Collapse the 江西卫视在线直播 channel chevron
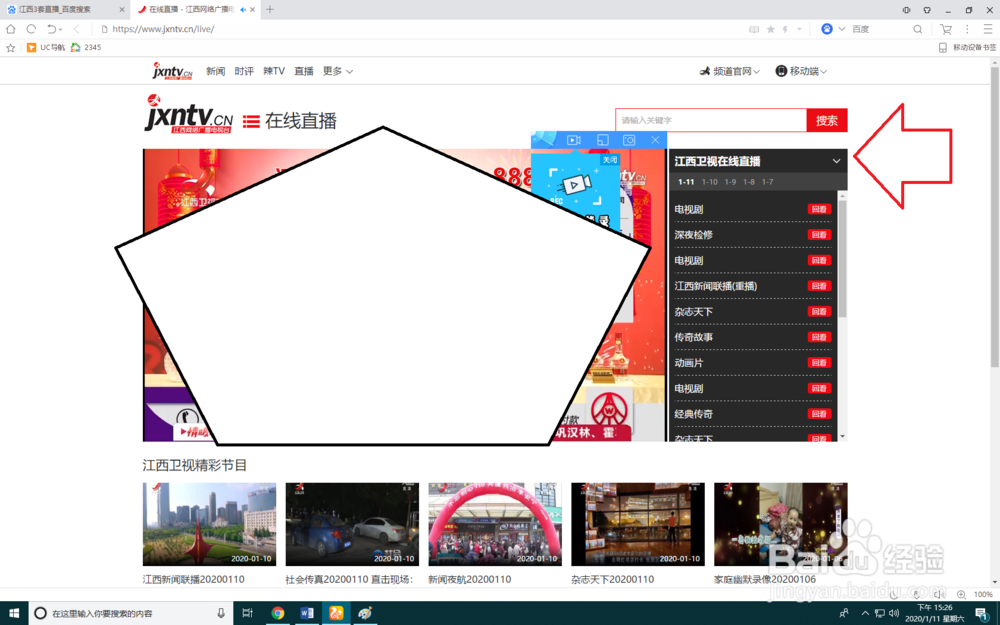 [x=836, y=161]
